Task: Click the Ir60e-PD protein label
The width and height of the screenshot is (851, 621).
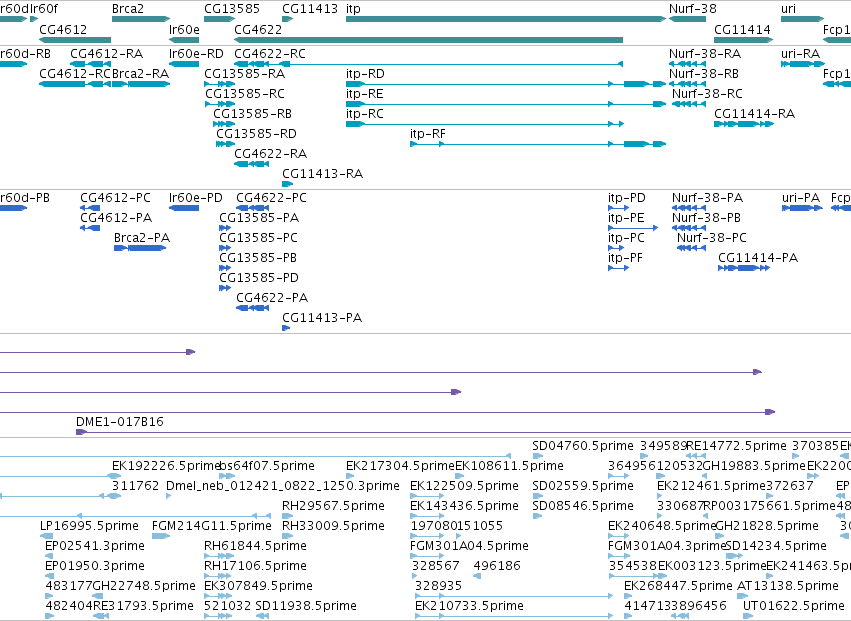Action: click(x=195, y=198)
